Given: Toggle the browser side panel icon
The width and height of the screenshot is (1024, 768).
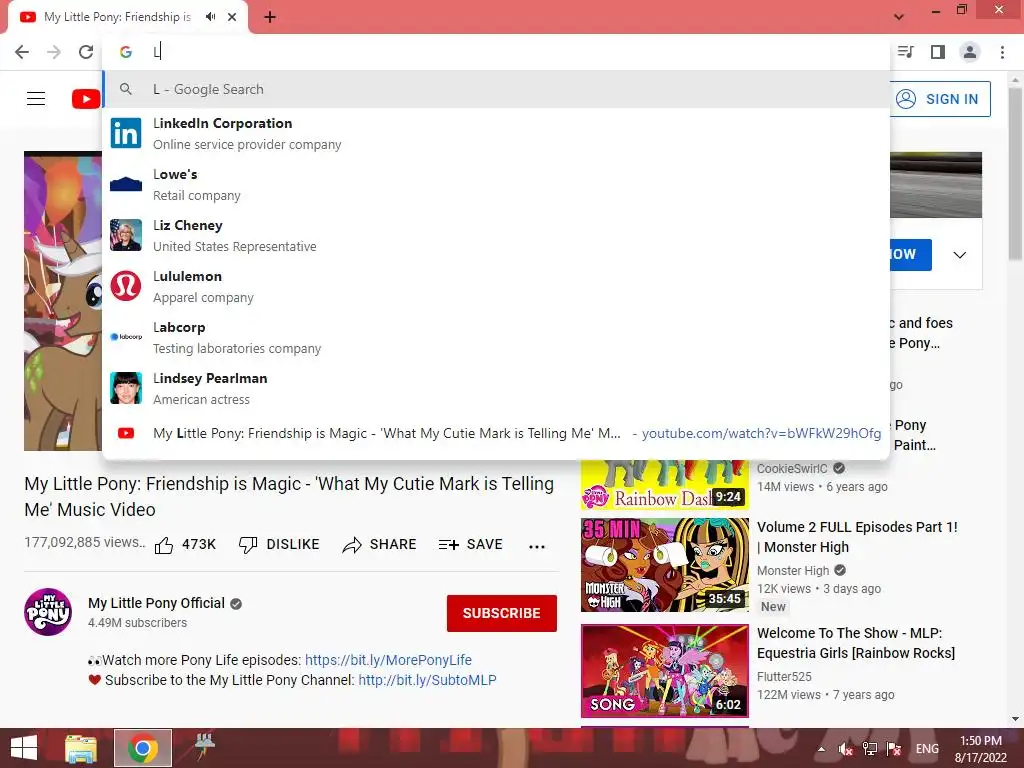Looking at the screenshot, I should click(x=938, y=52).
